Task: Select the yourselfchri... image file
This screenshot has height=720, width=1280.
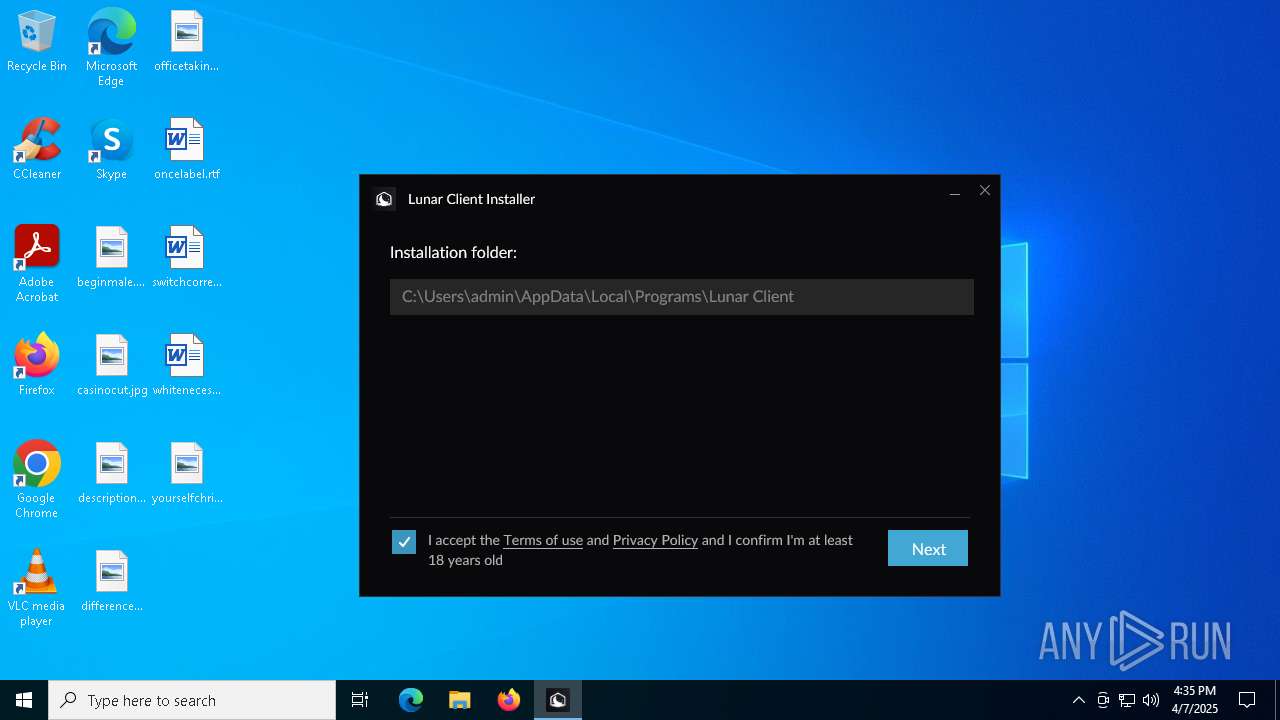Action: click(x=186, y=474)
